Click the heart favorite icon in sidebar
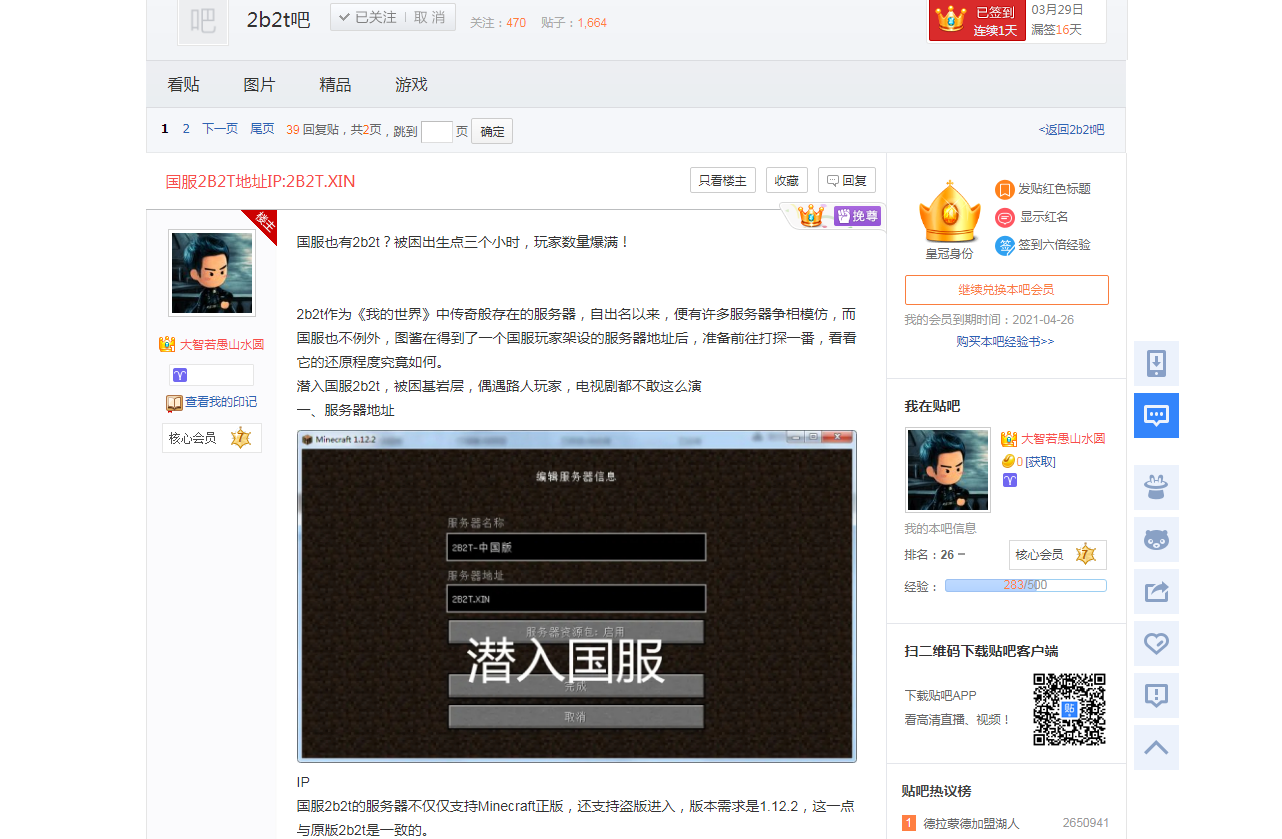The height and width of the screenshot is (839, 1282). pyautogui.click(x=1156, y=643)
